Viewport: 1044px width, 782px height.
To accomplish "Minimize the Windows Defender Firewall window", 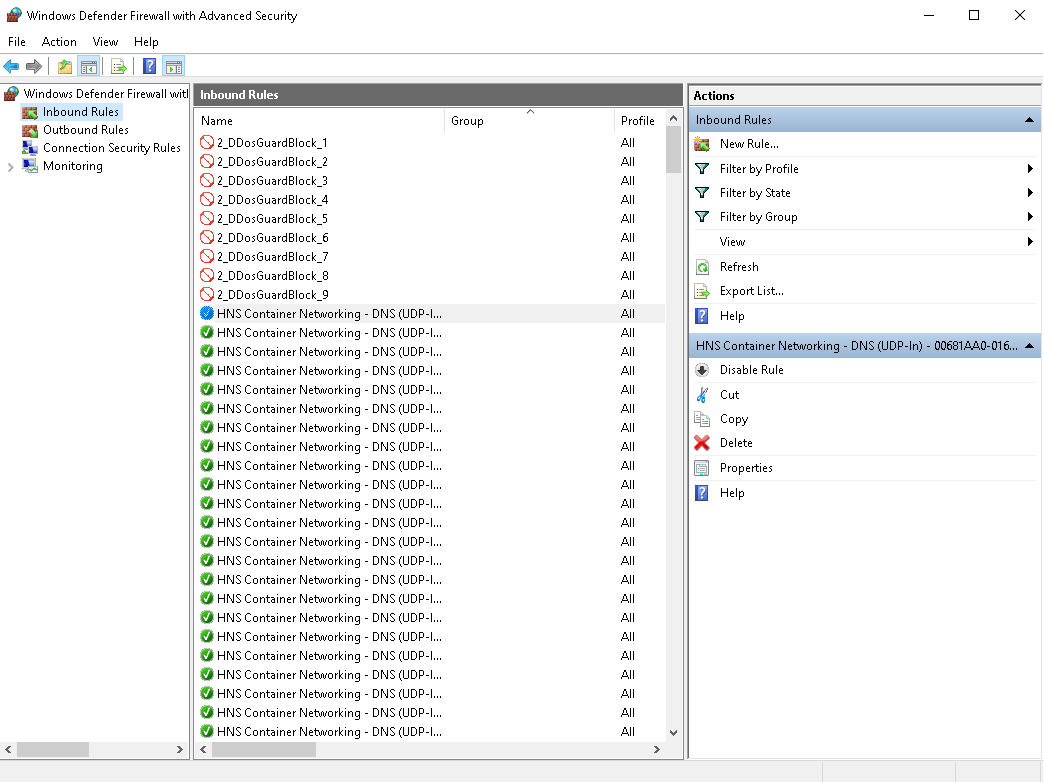I will tap(929, 15).
